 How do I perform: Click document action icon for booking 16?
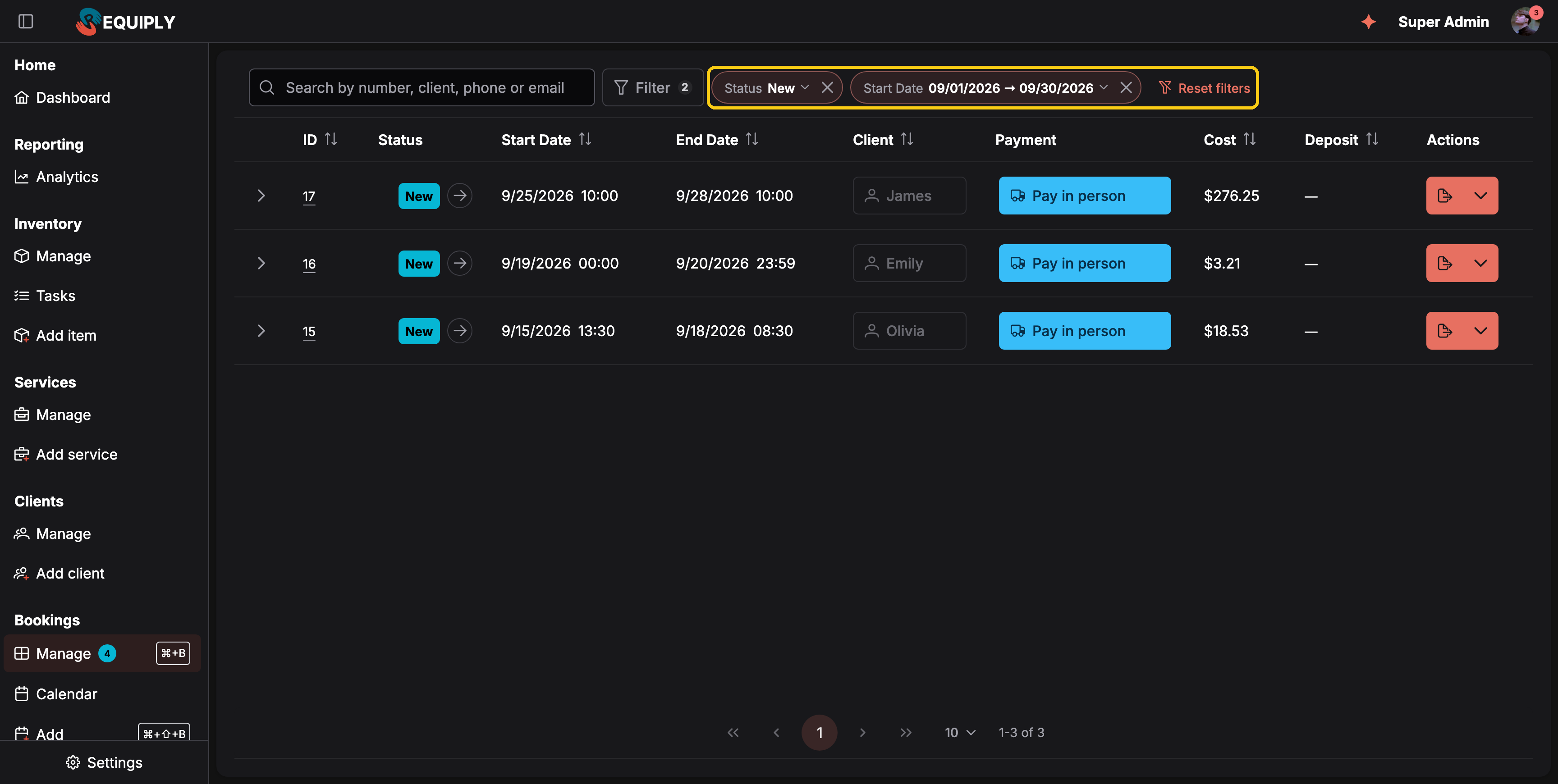tap(1444, 264)
